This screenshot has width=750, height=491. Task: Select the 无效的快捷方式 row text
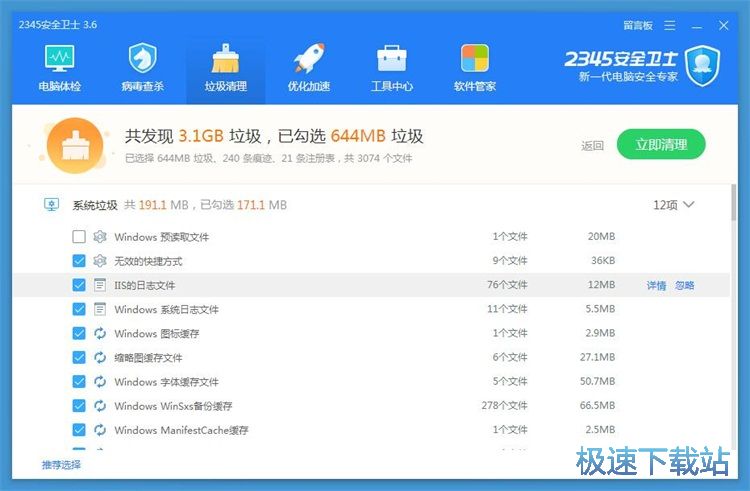(148, 261)
